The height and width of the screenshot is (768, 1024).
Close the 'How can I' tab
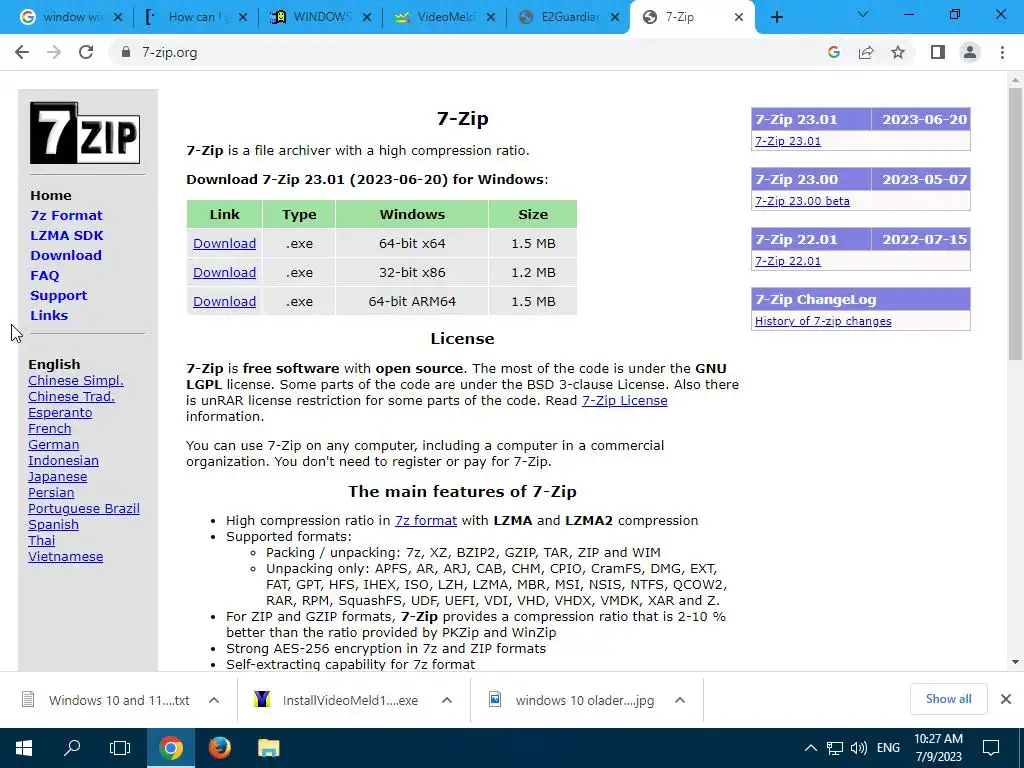[x=243, y=18]
